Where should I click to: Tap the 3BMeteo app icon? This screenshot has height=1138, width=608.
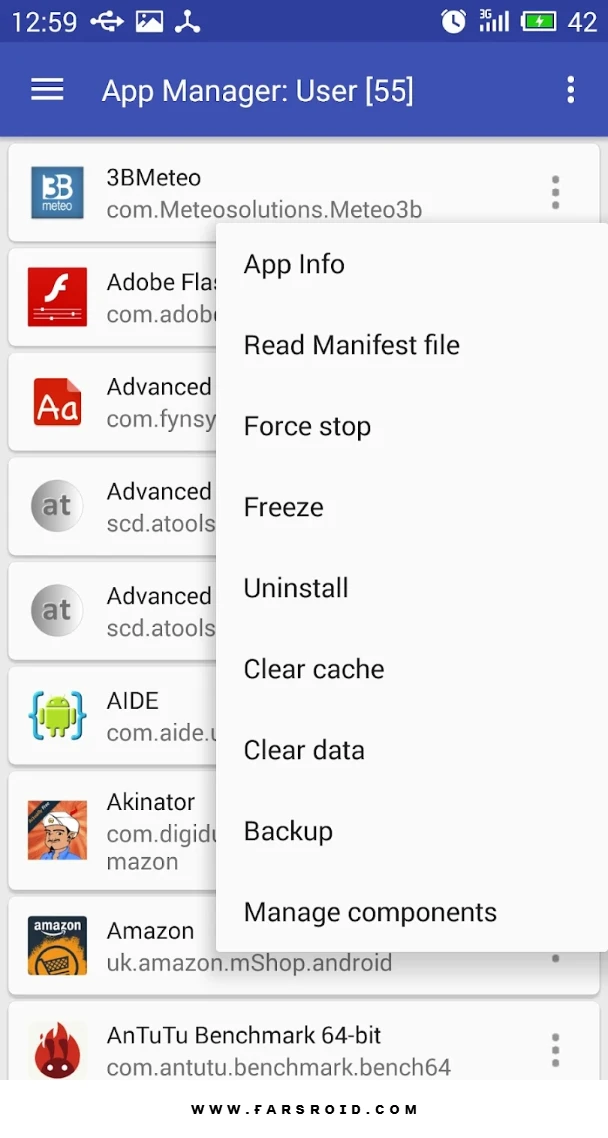pos(57,192)
